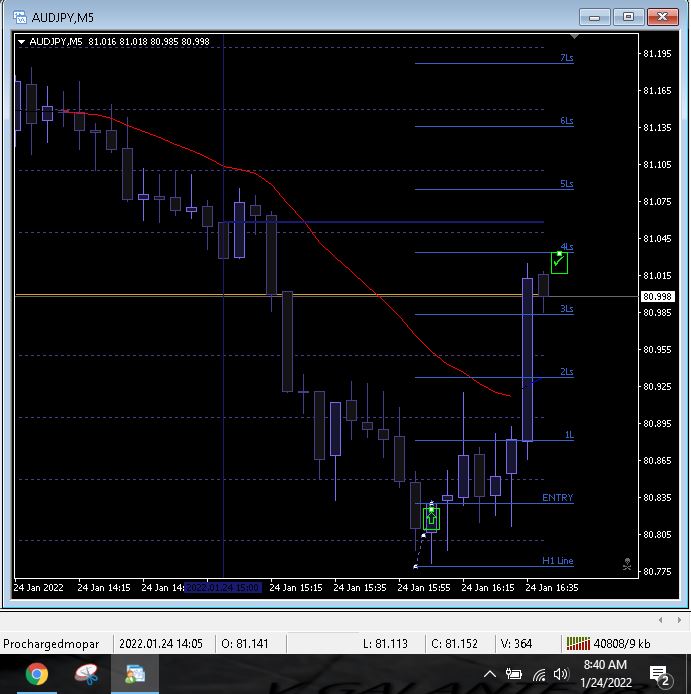Click the MetaTrader taskbar icon
This screenshot has height=694, width=691.
[x=135, y=674]
